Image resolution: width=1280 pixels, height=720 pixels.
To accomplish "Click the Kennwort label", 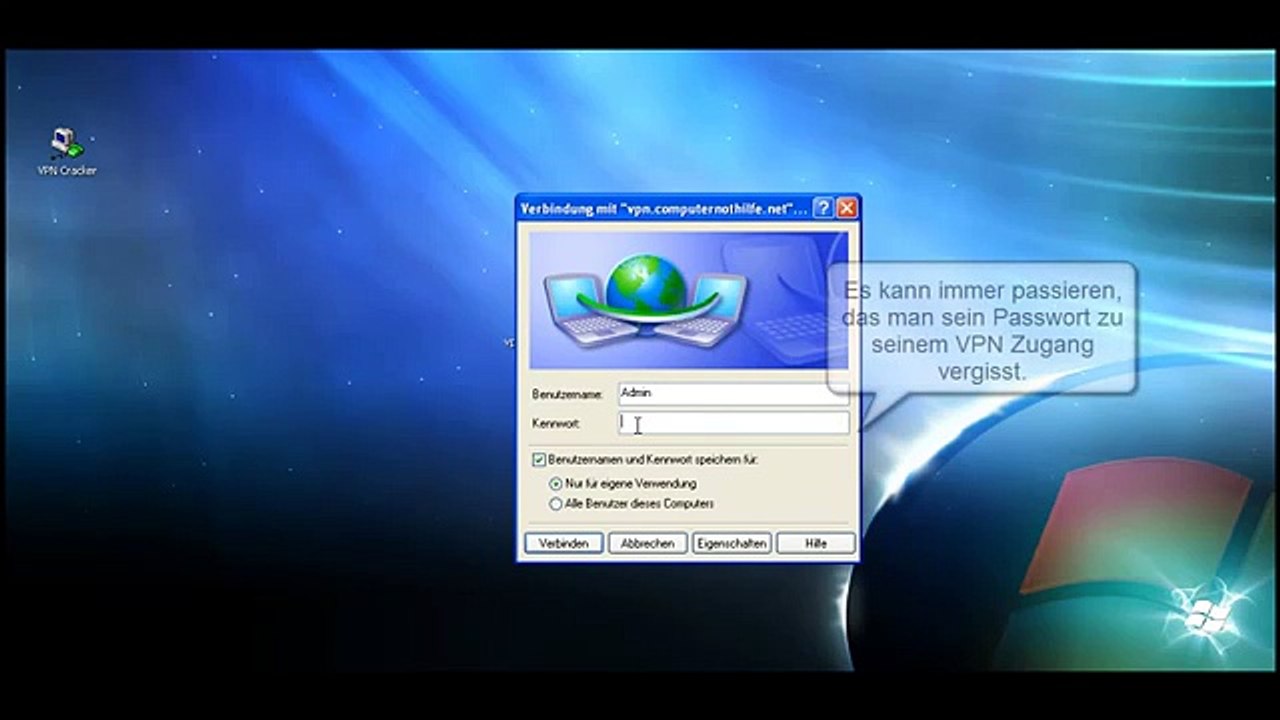I will point(556,424).
